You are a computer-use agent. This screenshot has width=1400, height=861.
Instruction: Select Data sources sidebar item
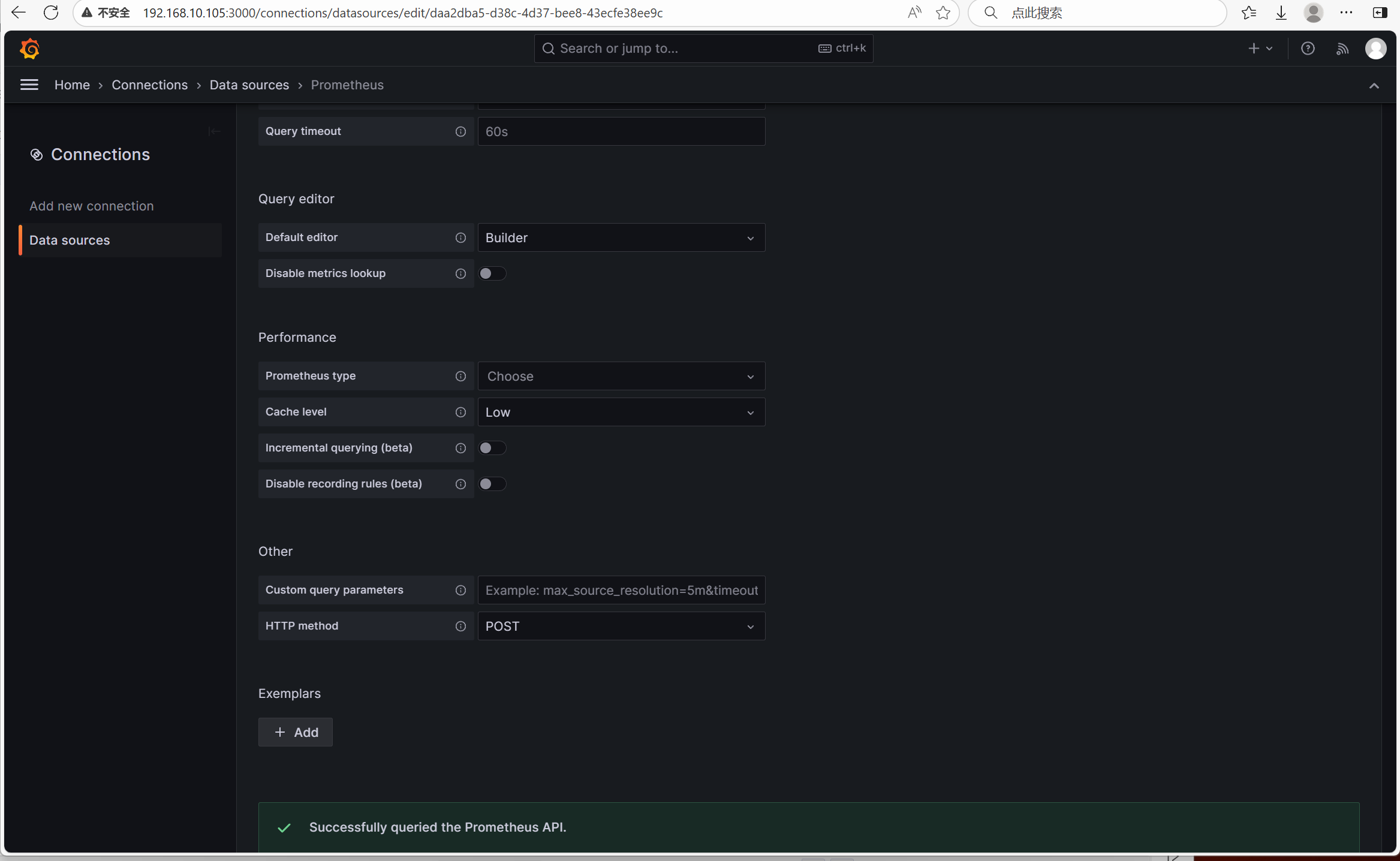tap(121, 240)
